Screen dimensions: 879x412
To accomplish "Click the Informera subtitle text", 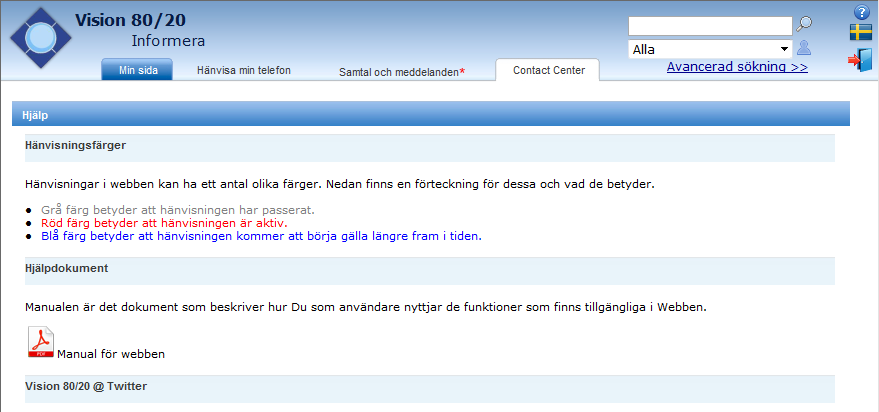I will pos(168,41).
